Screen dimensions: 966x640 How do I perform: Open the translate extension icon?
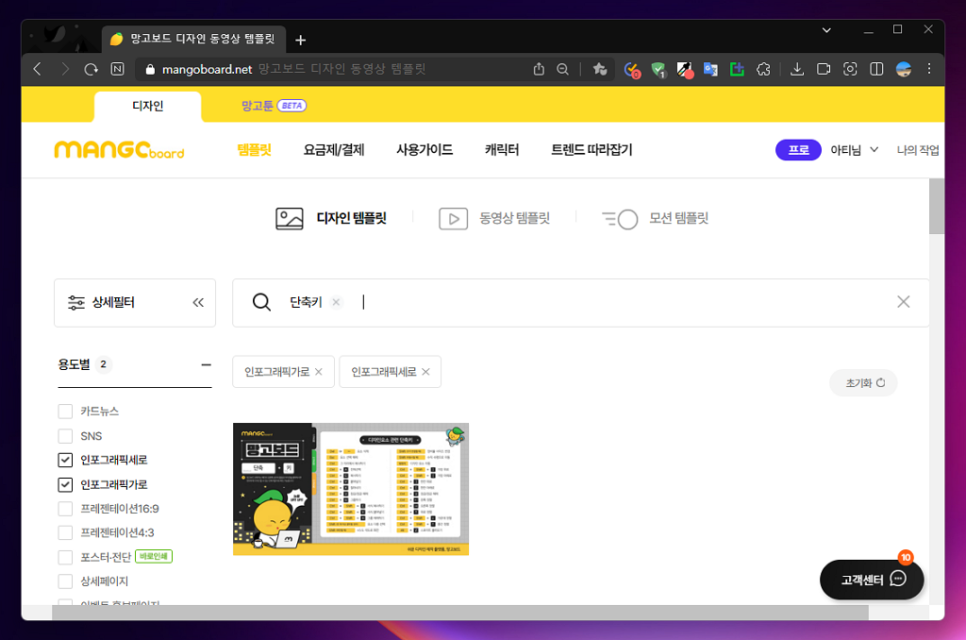click(710, 70)
